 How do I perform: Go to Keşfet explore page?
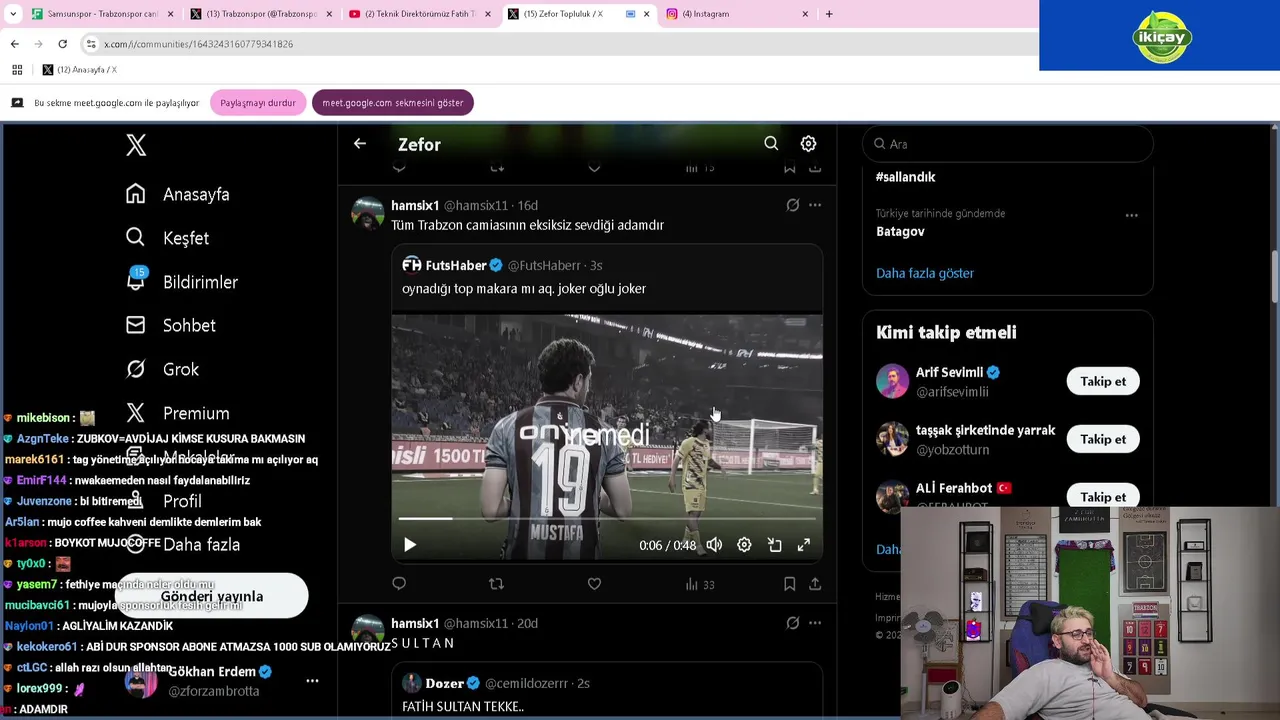coord(168,238)
